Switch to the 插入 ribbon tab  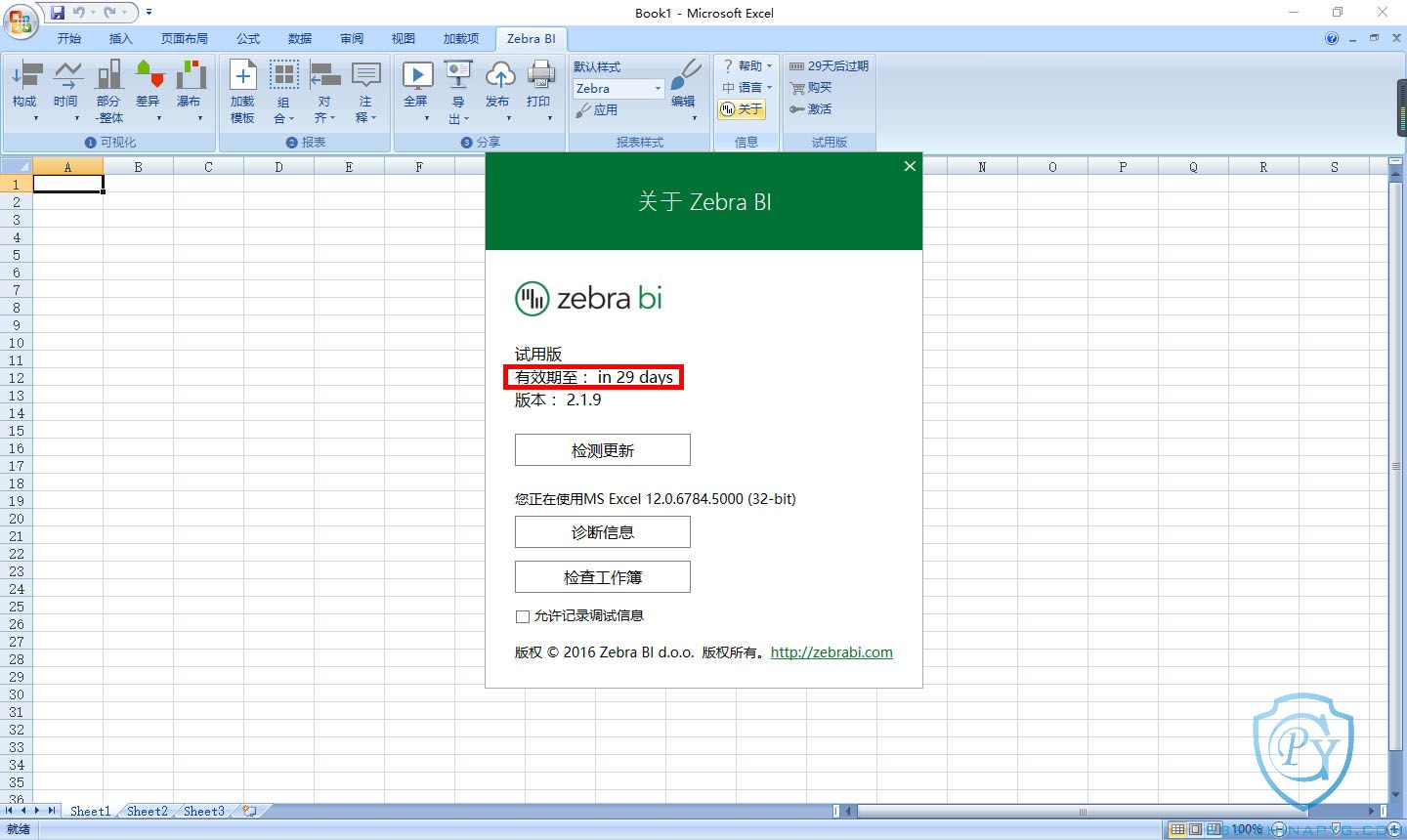pyautogui.click(x=120, y=39)
